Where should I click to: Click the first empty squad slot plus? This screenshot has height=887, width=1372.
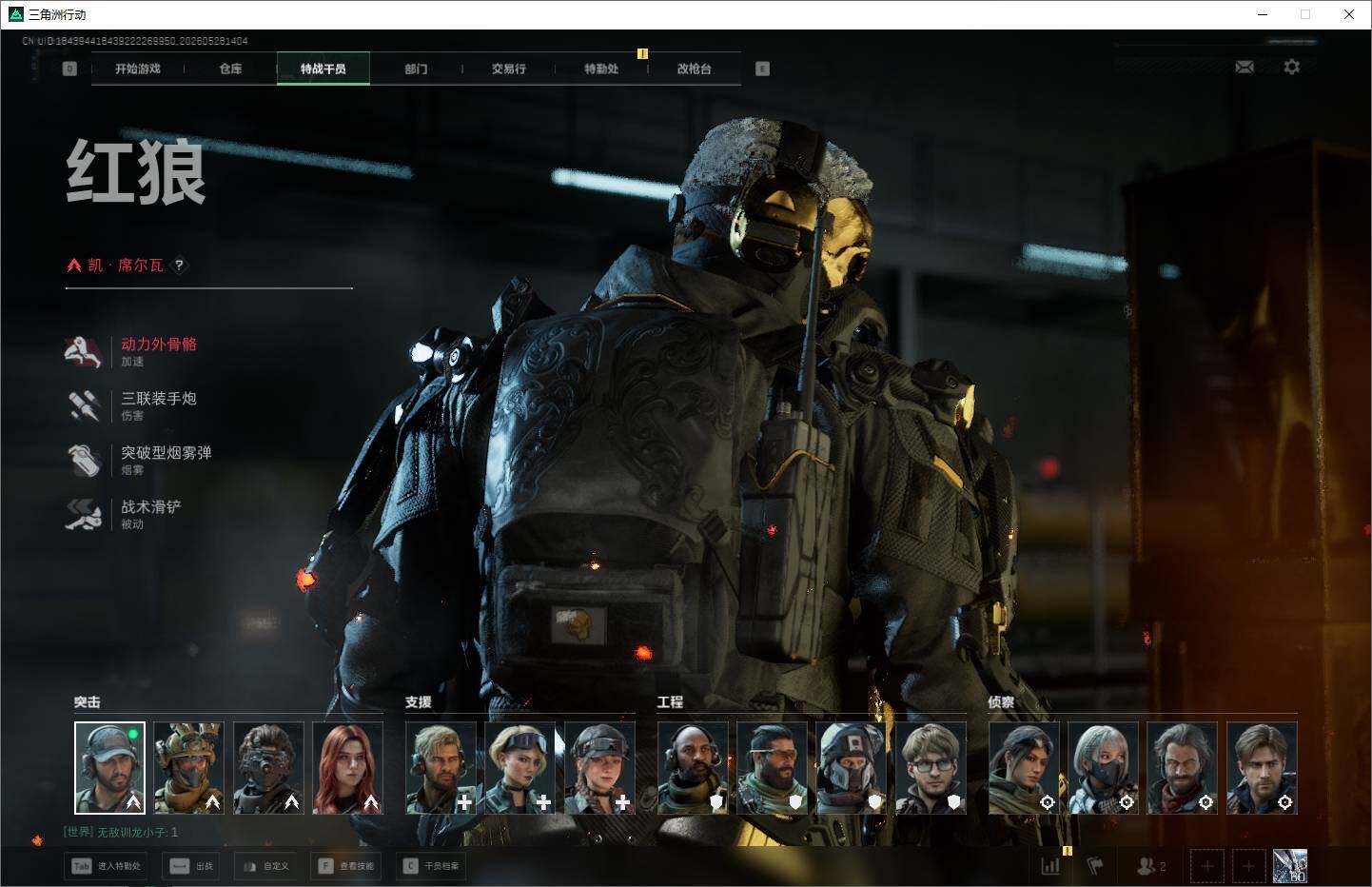click(1207, 866)
